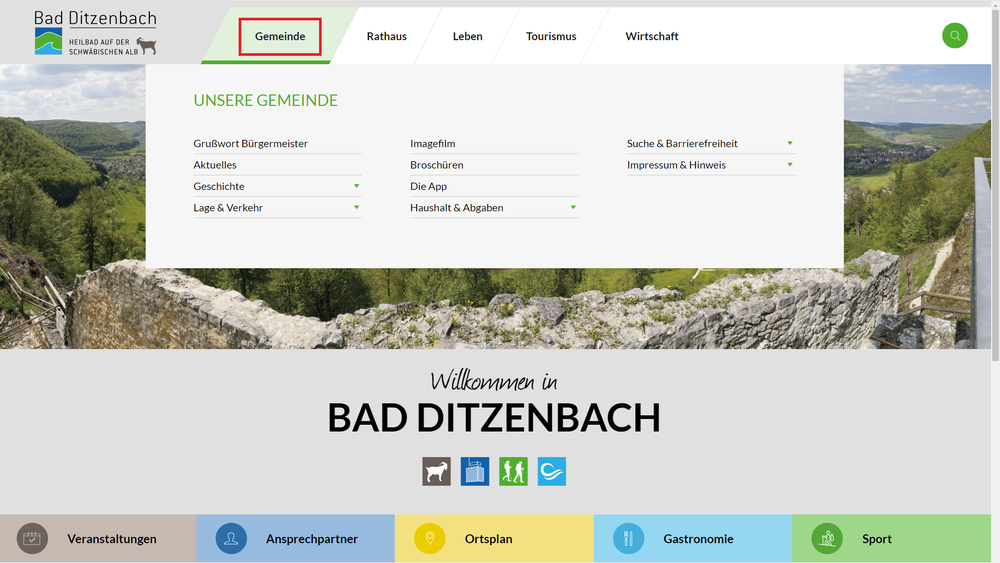The image size is (1000, 563).
Task: Open the Haushalt & Abgaben link
Action: [457, 207]
